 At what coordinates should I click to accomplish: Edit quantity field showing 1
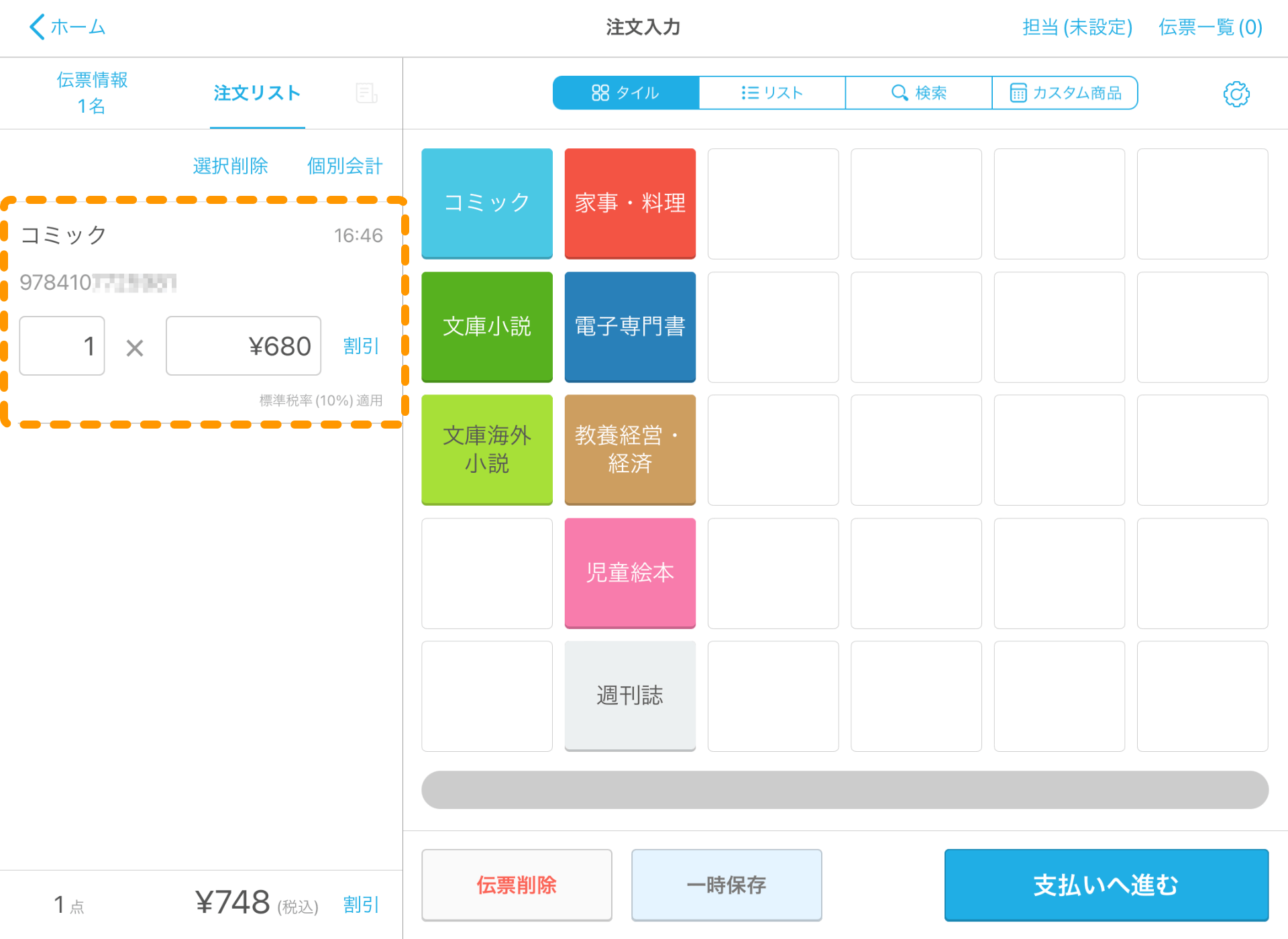(x=62, y=346)
